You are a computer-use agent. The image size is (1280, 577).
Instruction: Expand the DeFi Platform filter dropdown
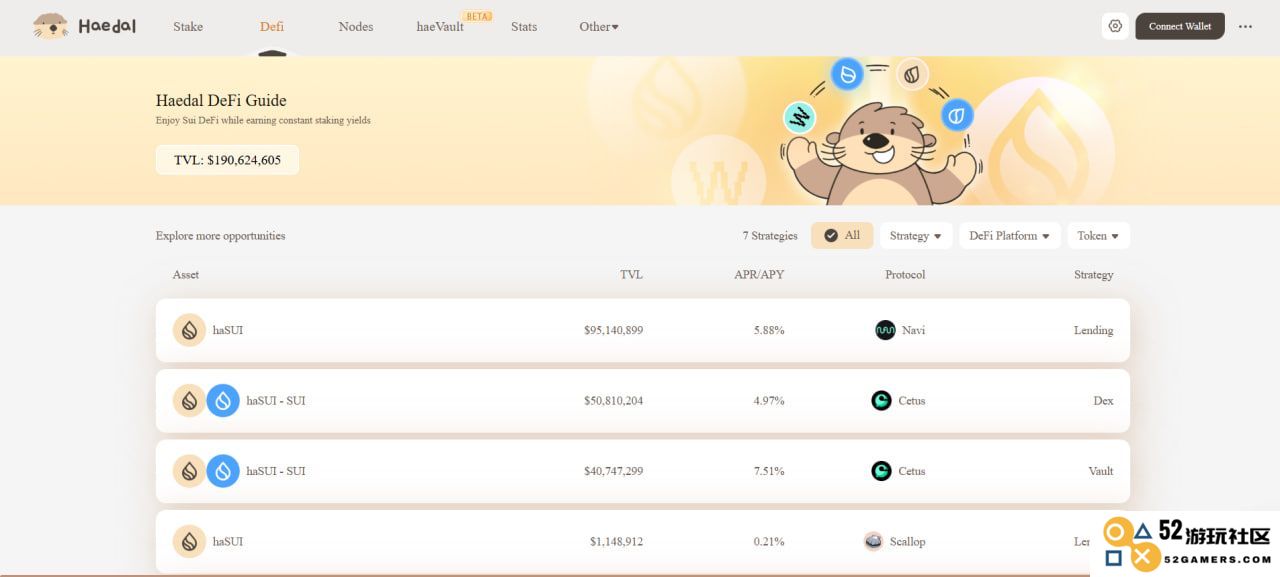(1010, 236)
